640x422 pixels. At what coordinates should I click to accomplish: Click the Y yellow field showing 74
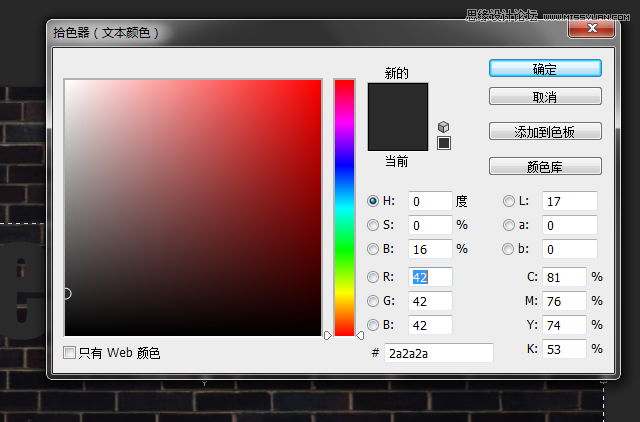[564, 325]
